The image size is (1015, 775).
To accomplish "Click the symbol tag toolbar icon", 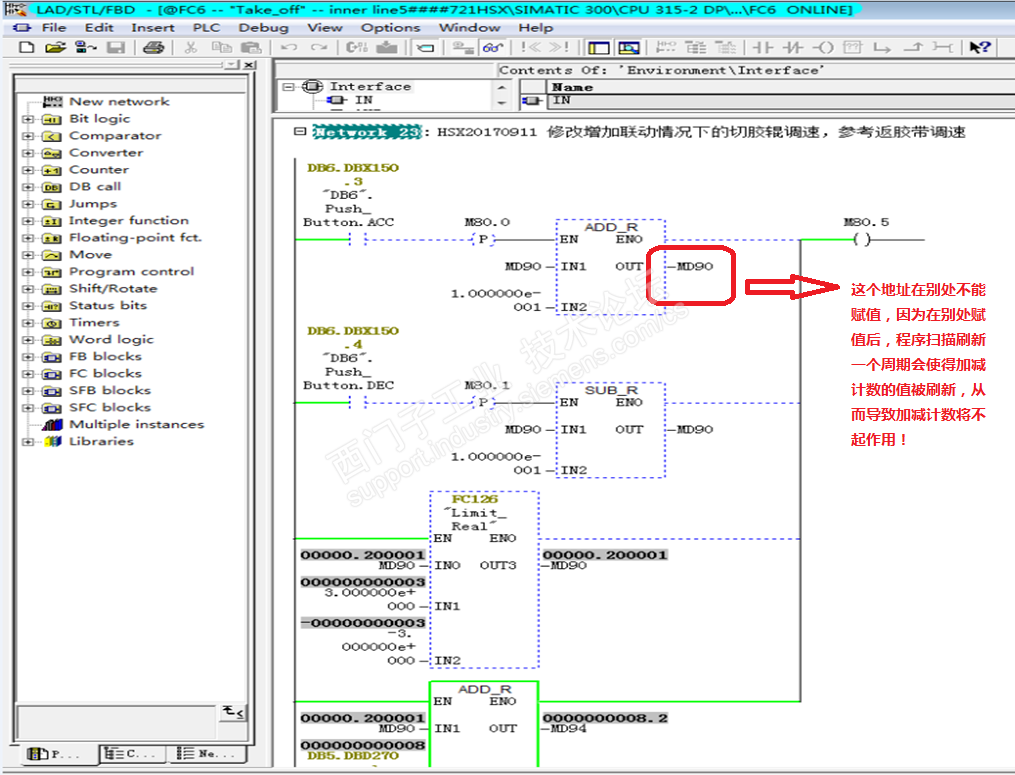I will click(425, 47).
